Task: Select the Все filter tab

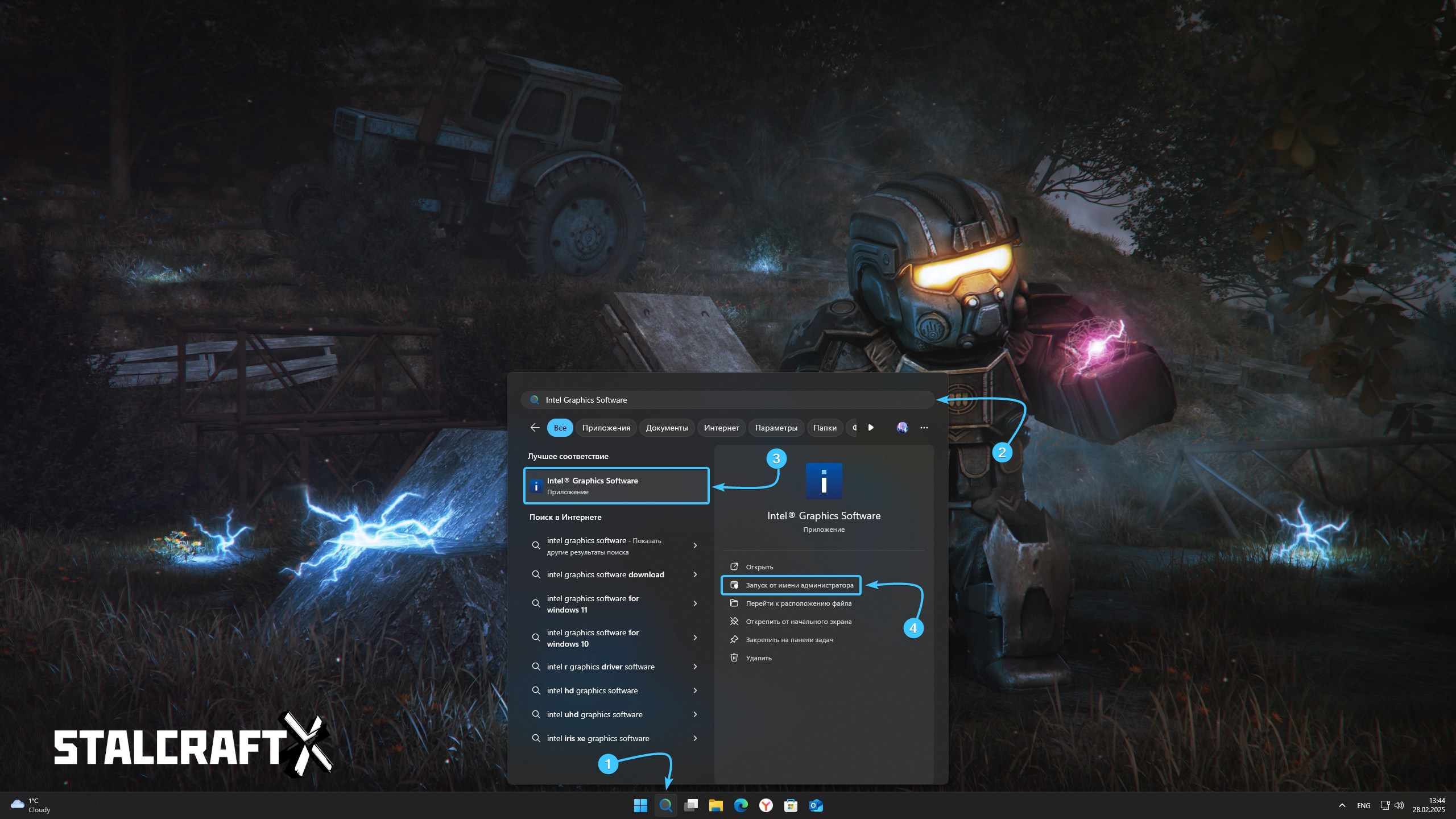Action: click(x=560, y=428)
